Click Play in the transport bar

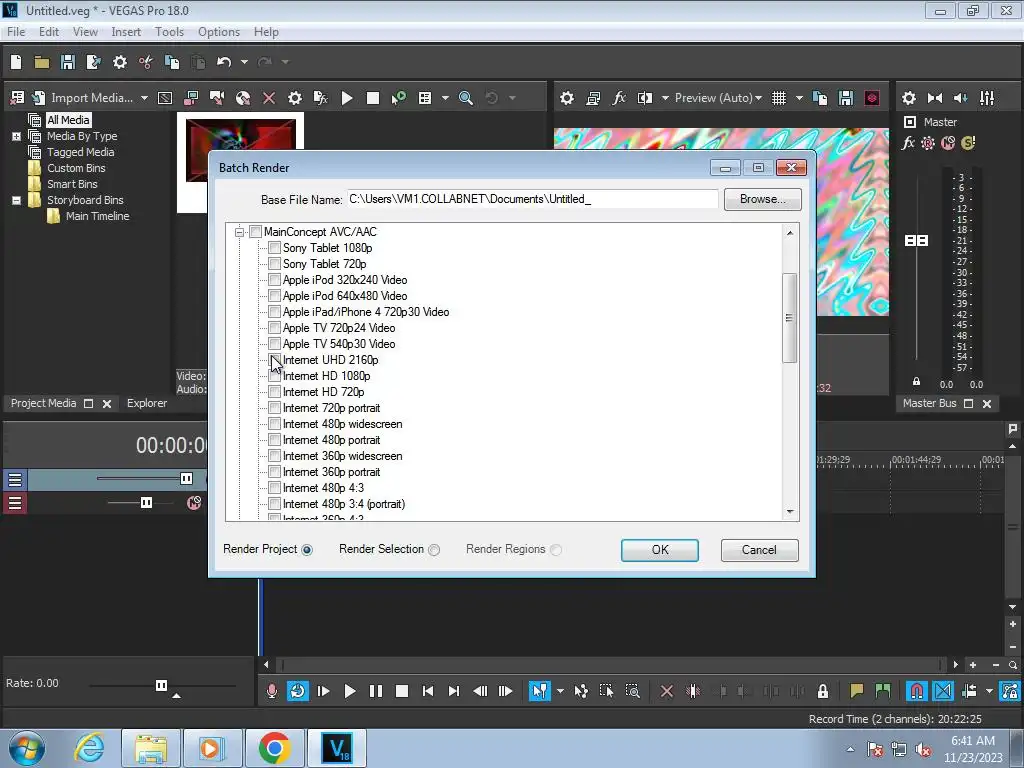[349, 691]
